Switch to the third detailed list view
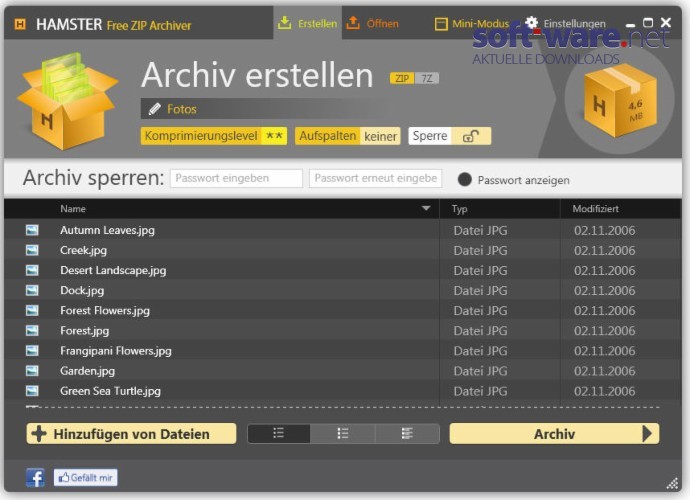This screenshot has width=690, height=500. [407, 434]
